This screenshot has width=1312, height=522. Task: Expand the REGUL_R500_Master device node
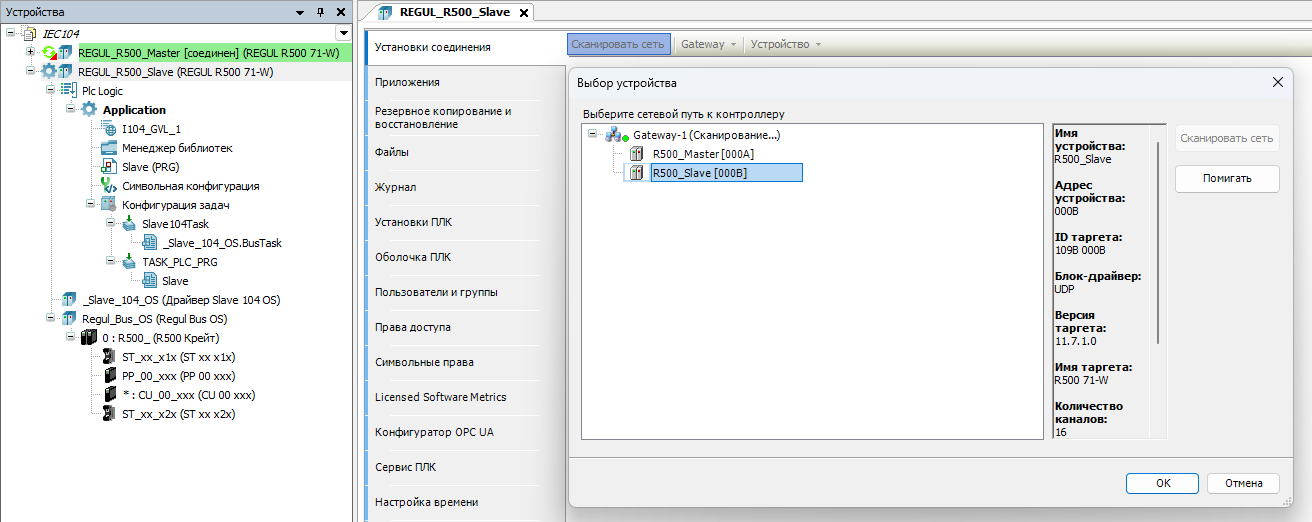30,52
